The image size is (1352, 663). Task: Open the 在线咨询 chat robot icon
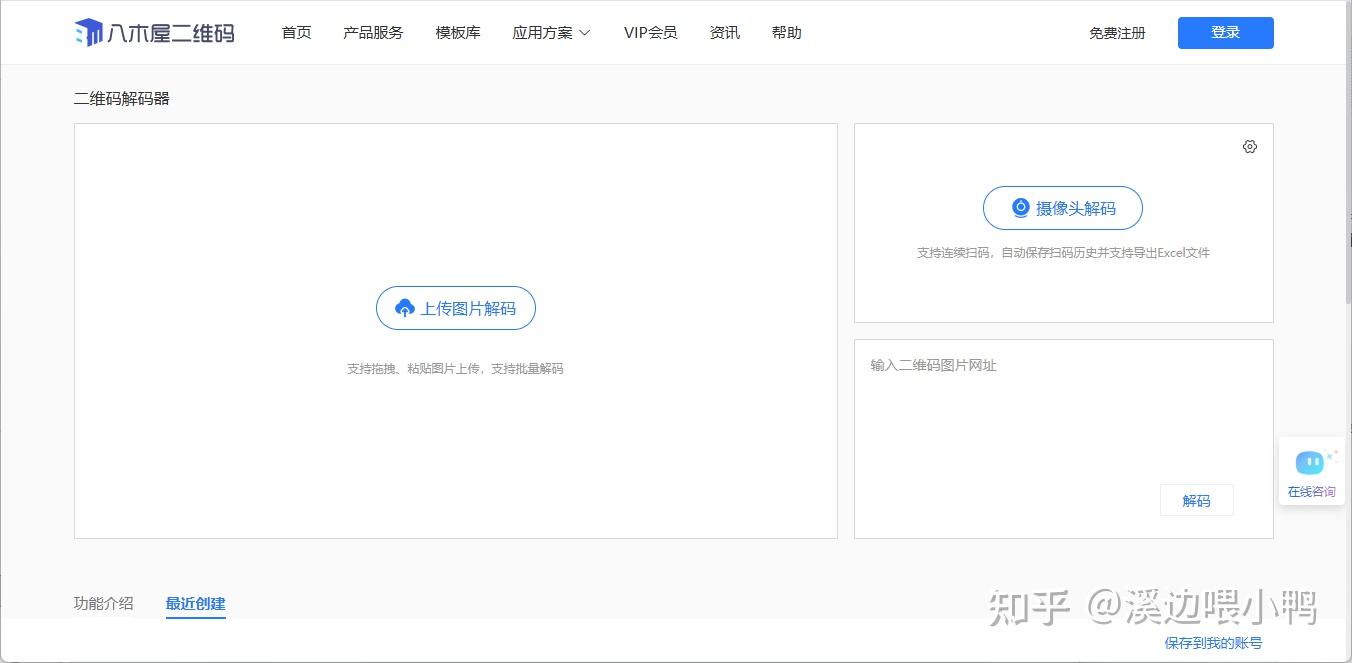[1311, 462]
